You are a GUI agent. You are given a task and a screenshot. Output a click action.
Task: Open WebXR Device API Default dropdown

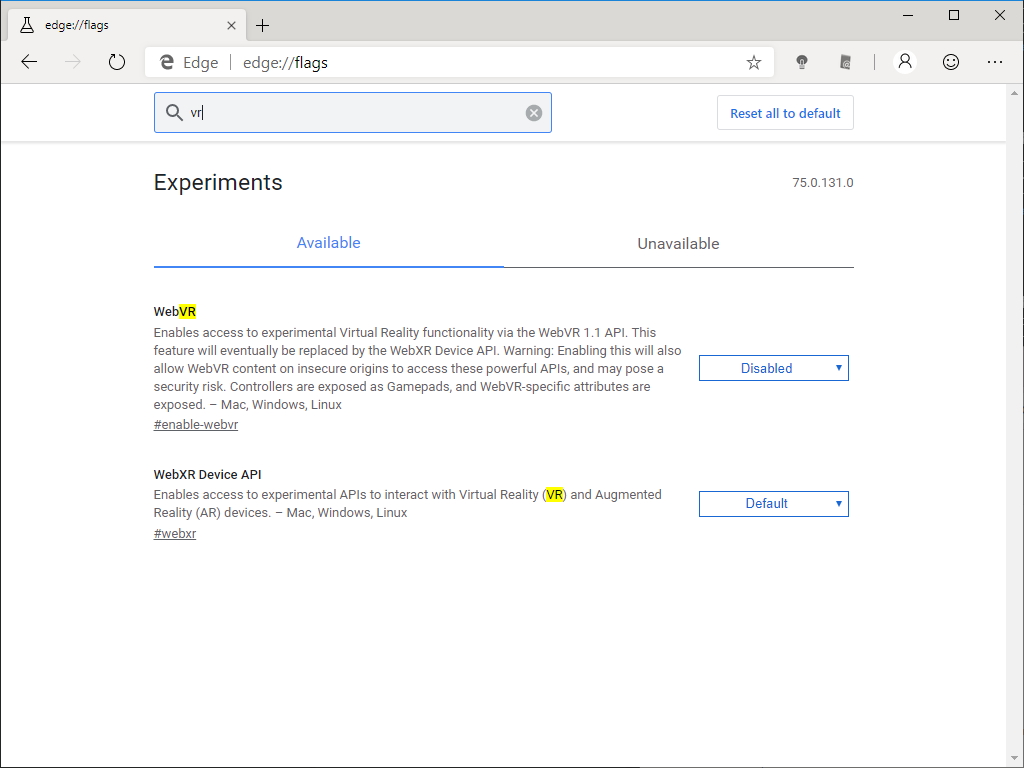coord(774,504)
